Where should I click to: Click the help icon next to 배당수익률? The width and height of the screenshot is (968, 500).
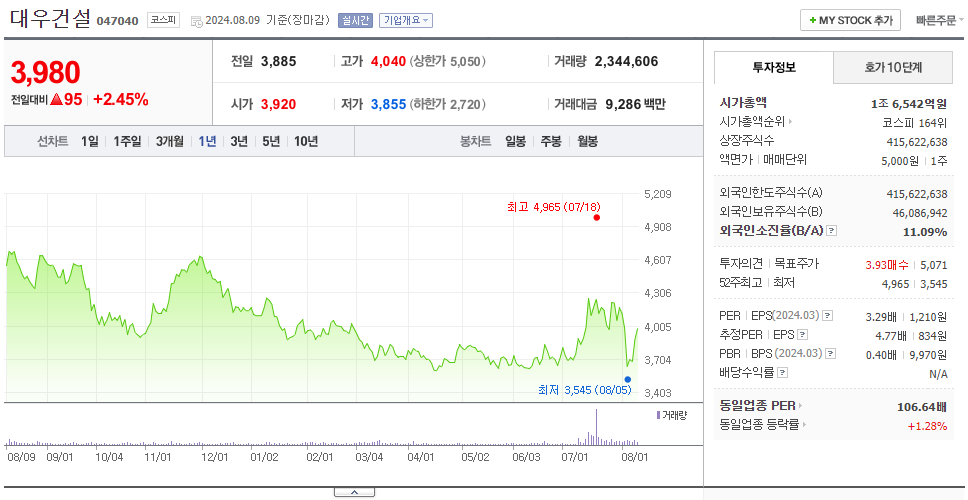click(x=783, y=373)
